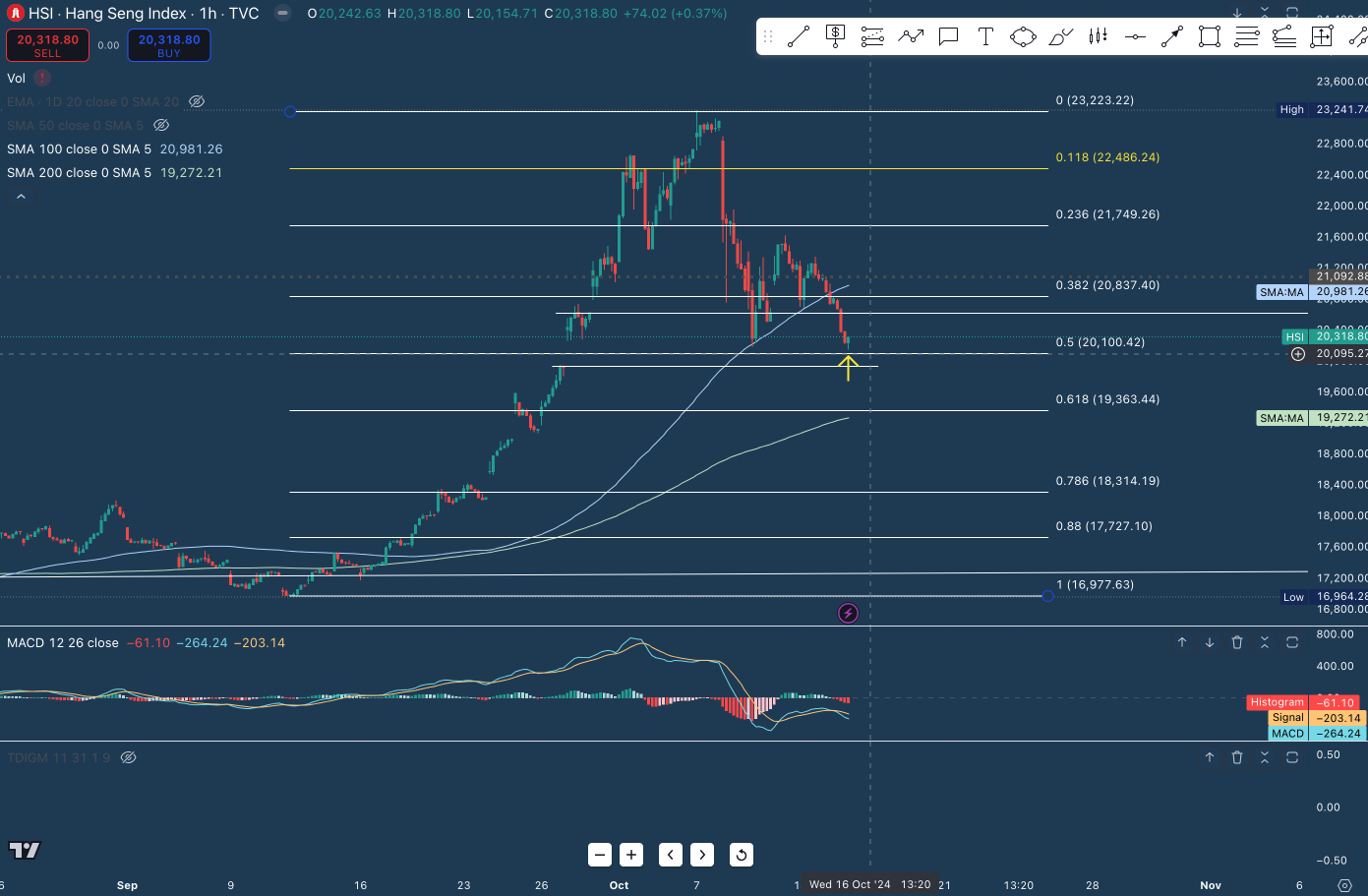Select the Rectangle drawing tool
The width and height of the screenshot is (1368, 896).
pos(1210,37)
